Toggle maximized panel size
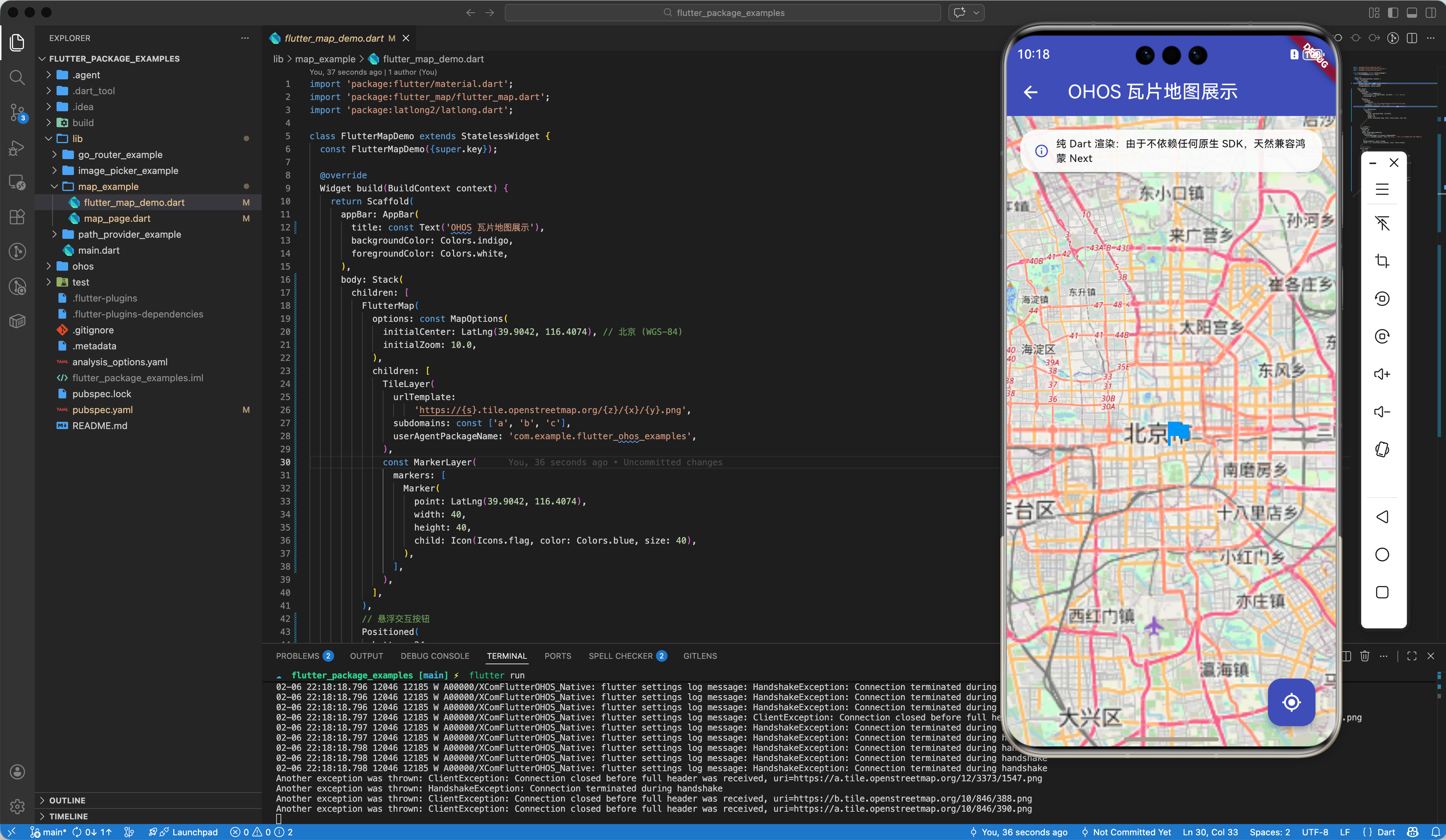Screen dimensions: 1446x840 1412,656
